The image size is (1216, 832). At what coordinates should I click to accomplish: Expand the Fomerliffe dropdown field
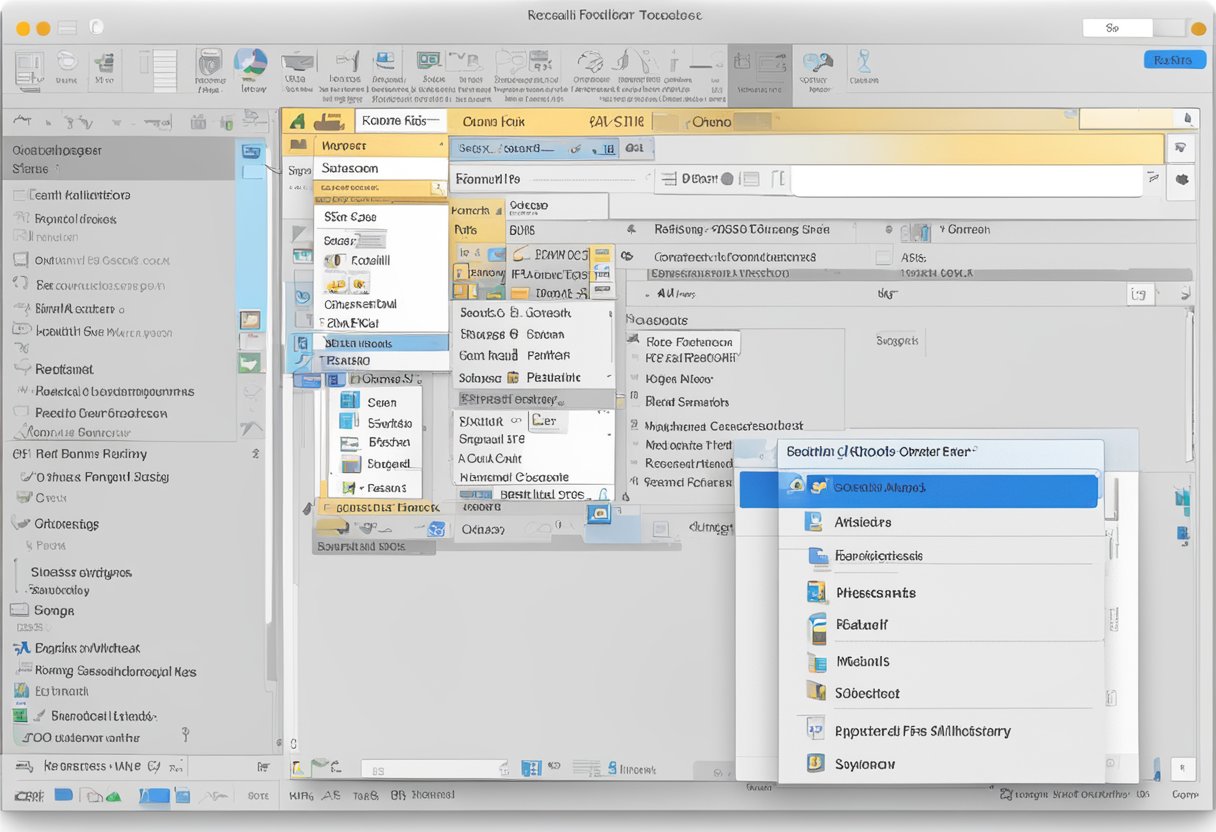coord(550,180)
